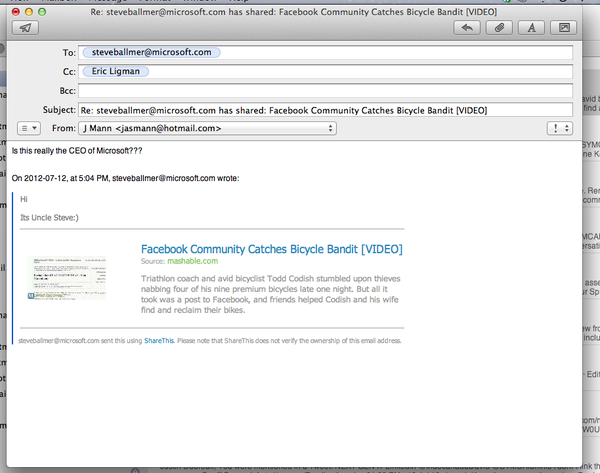Click the 'Is this really the CEO' text line
Image resolution: width=600 pixels, height=473 pixels.
[x=77, y=151]
